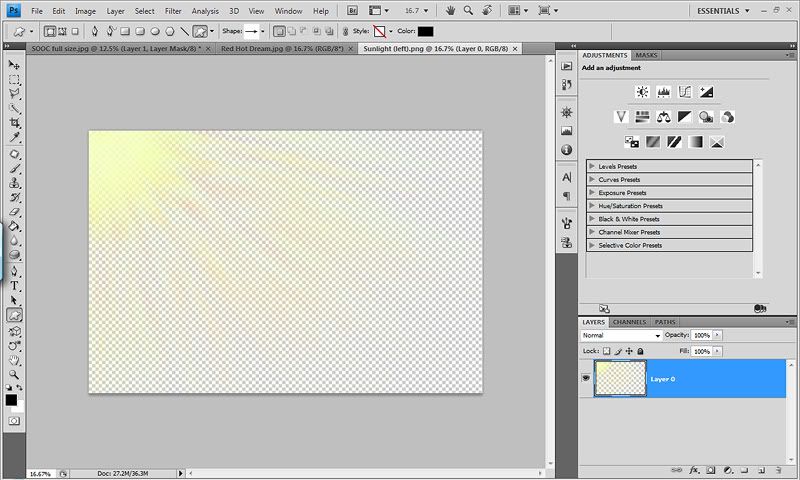
Task: Switch to the Channels panel tab
Action: point(629,322)
